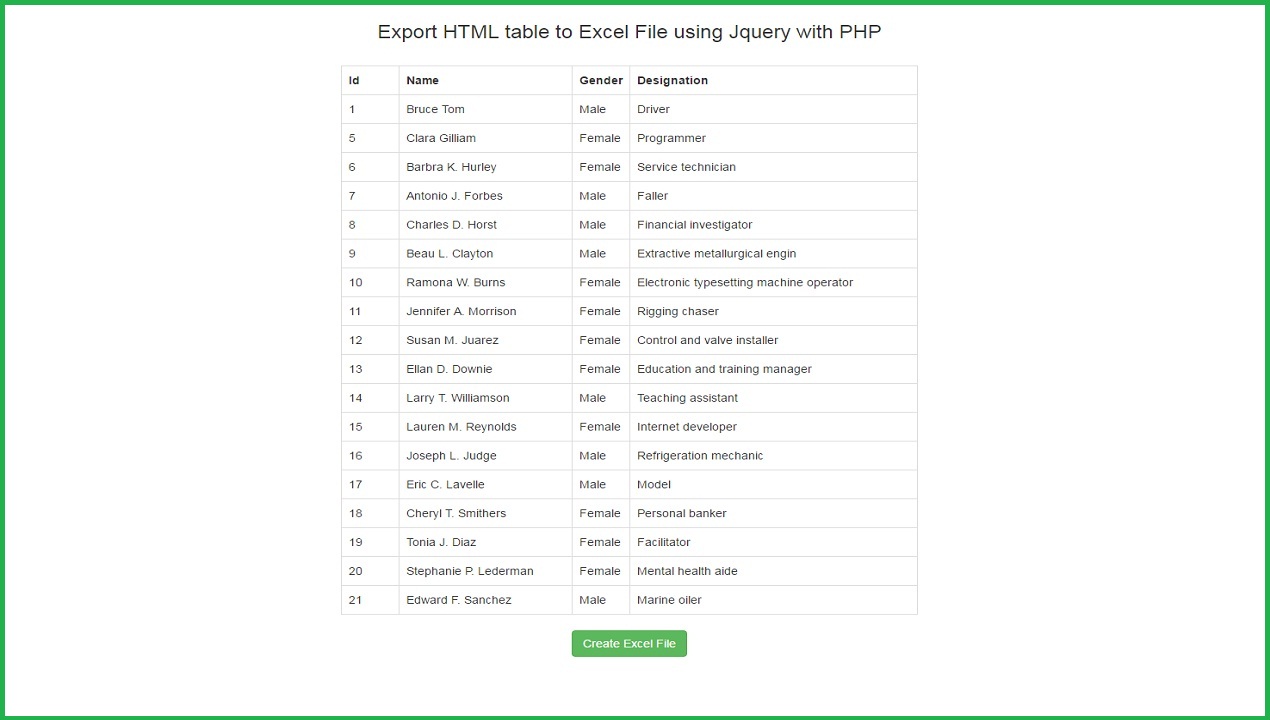Click the Teaching assistant designation
Screen dimensions: 1270x720
point(687,397)
